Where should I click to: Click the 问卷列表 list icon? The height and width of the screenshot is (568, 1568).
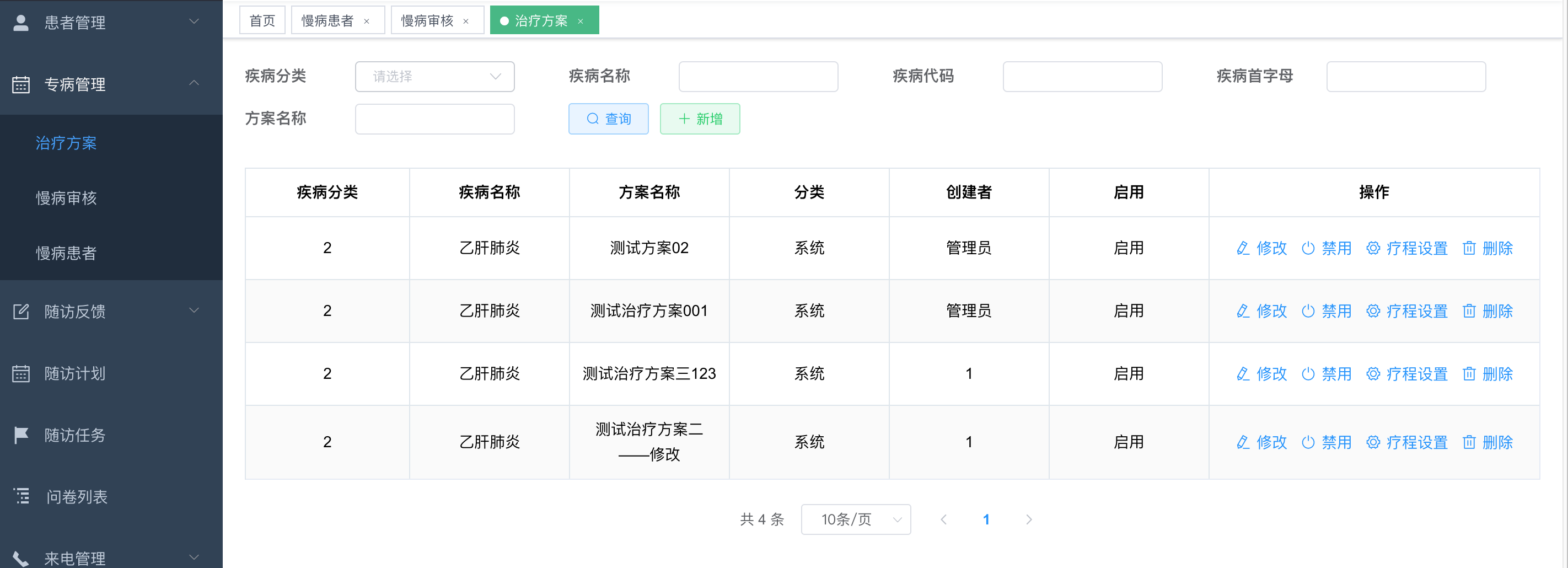pyautogui.click(x=22, y=496)
